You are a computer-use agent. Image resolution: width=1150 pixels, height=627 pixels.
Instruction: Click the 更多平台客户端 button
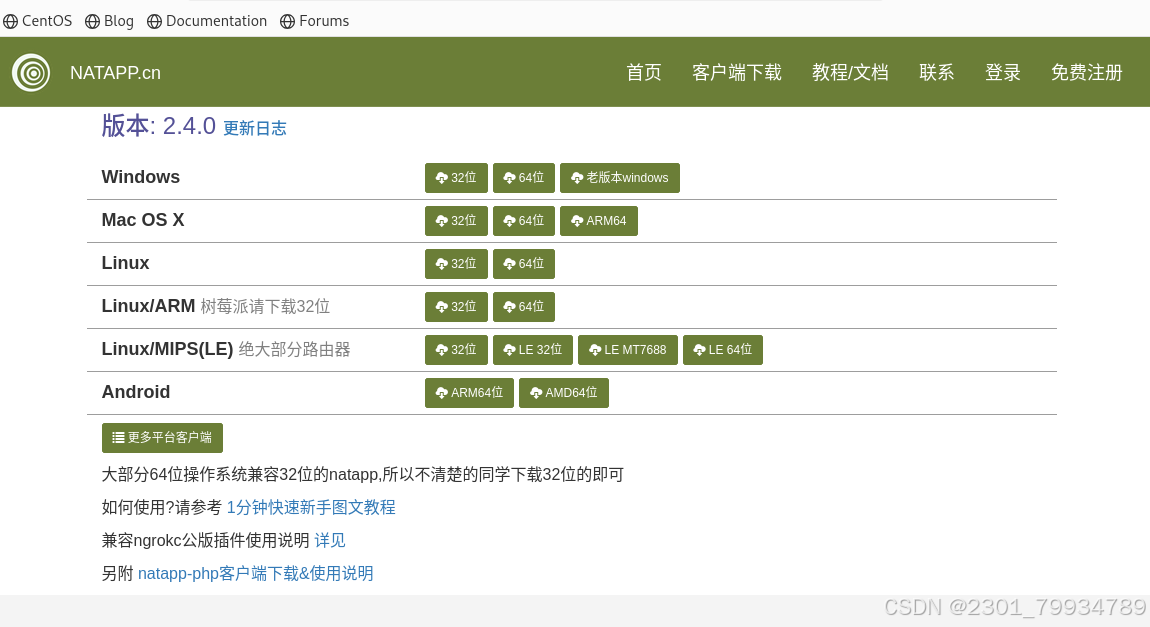162,438
